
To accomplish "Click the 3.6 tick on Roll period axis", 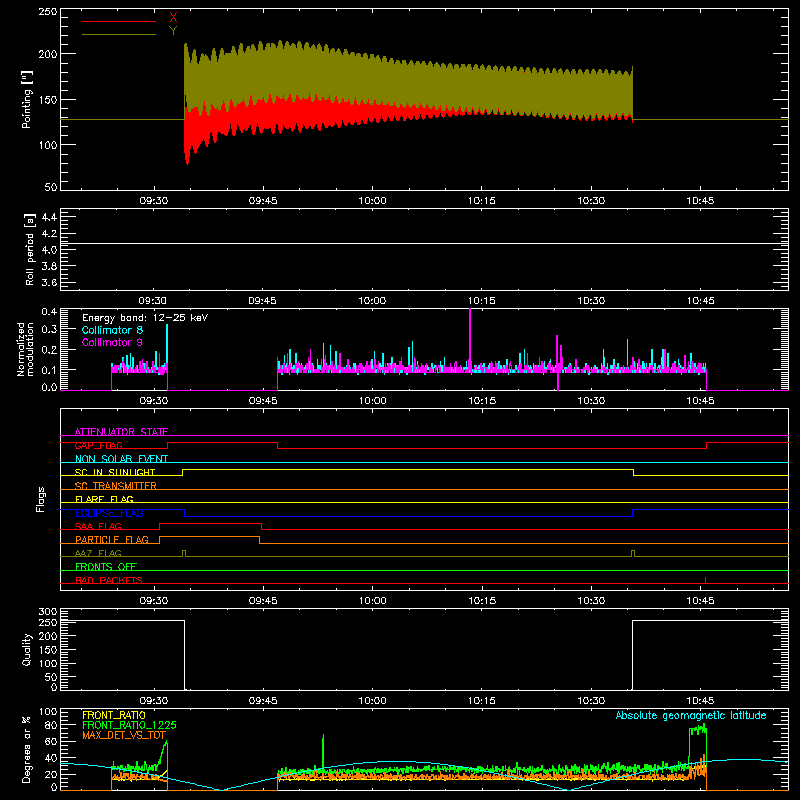I will click(49, 282).
